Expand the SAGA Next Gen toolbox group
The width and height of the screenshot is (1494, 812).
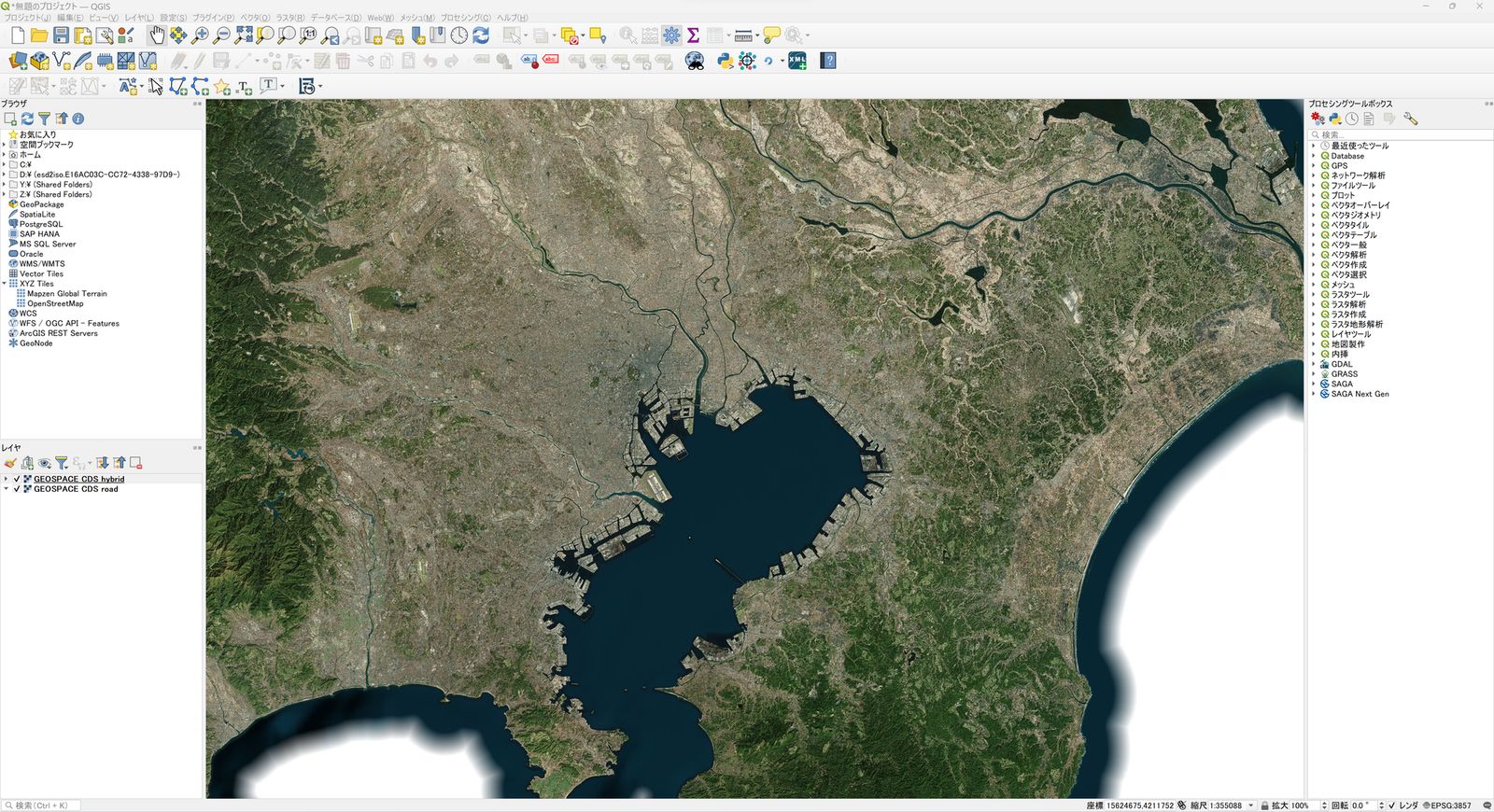[1313, 394]
